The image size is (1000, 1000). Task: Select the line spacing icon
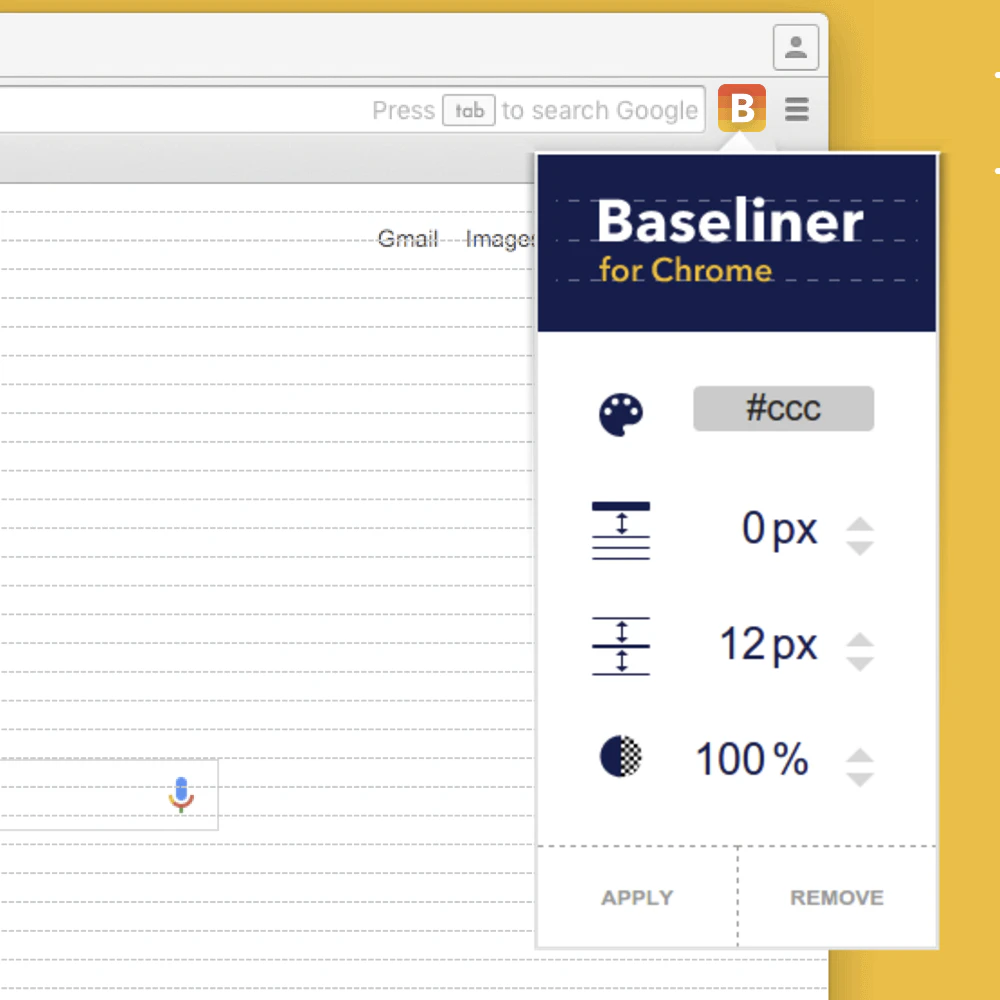(621, 645)
